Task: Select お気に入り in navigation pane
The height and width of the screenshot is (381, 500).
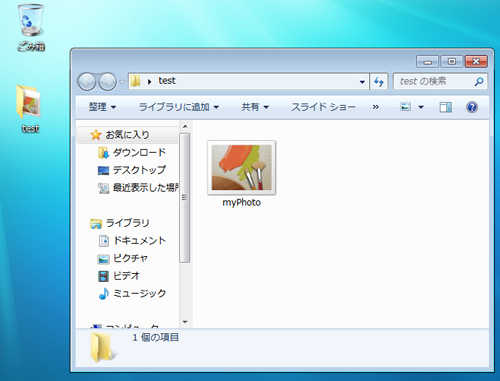Action: click(128, 135)
